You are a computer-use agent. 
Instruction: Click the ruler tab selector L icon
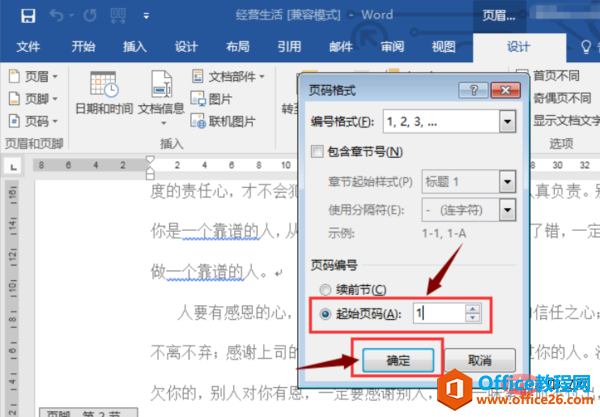(13, 166)
